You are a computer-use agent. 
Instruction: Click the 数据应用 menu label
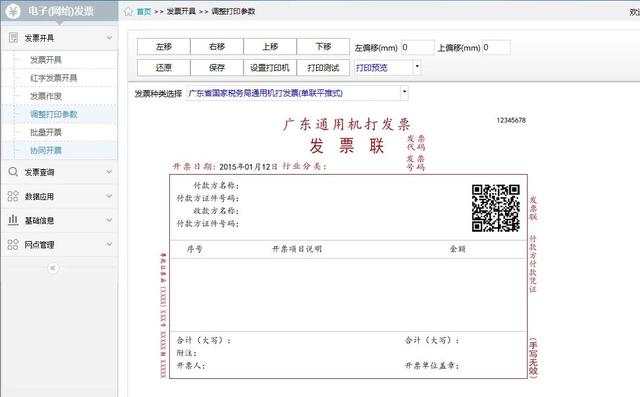39,197
